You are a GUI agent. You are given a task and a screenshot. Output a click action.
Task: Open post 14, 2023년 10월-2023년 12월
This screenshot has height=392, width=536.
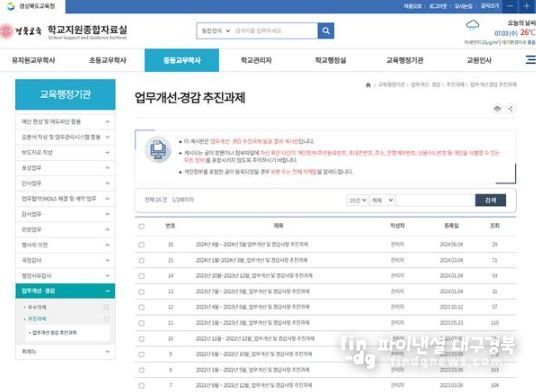click(x=254, y=275)
